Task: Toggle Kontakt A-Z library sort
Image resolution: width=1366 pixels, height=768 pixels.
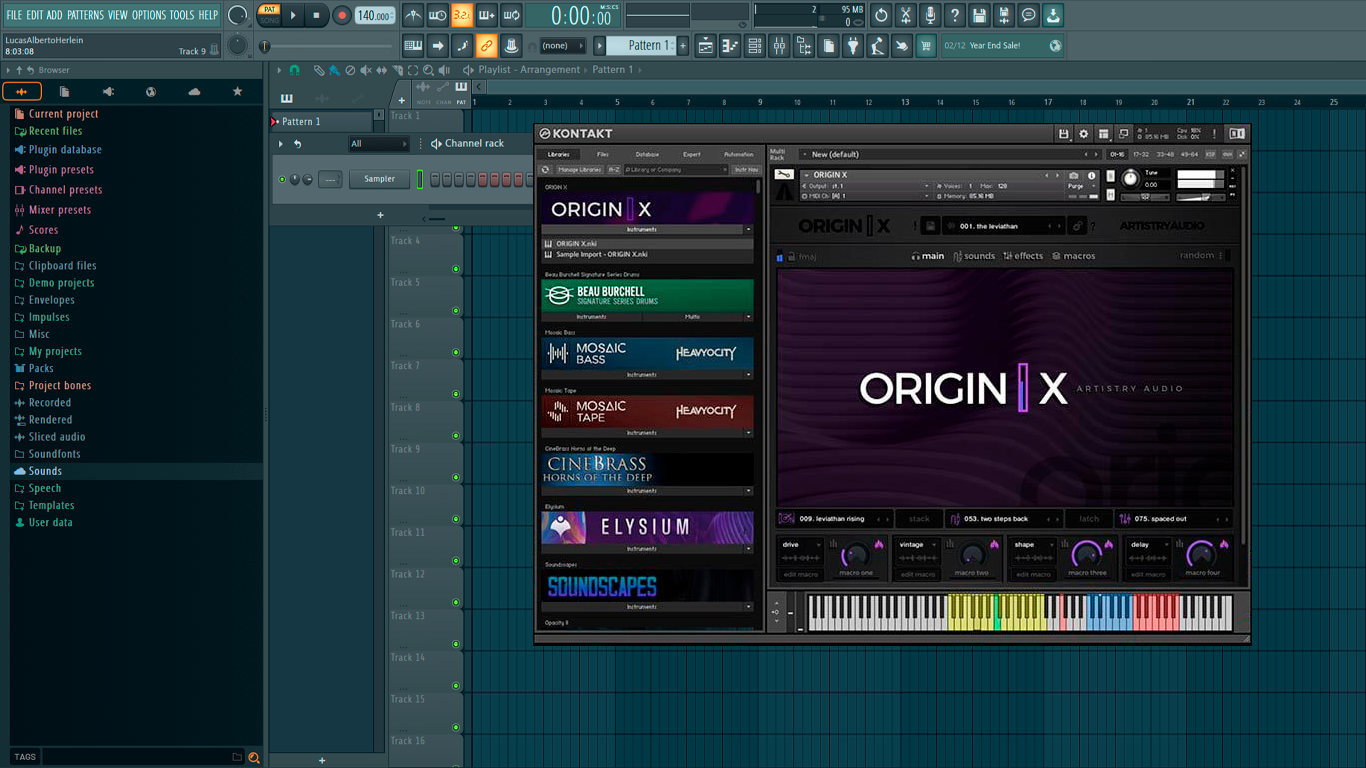Action: [x=614, y=170]
